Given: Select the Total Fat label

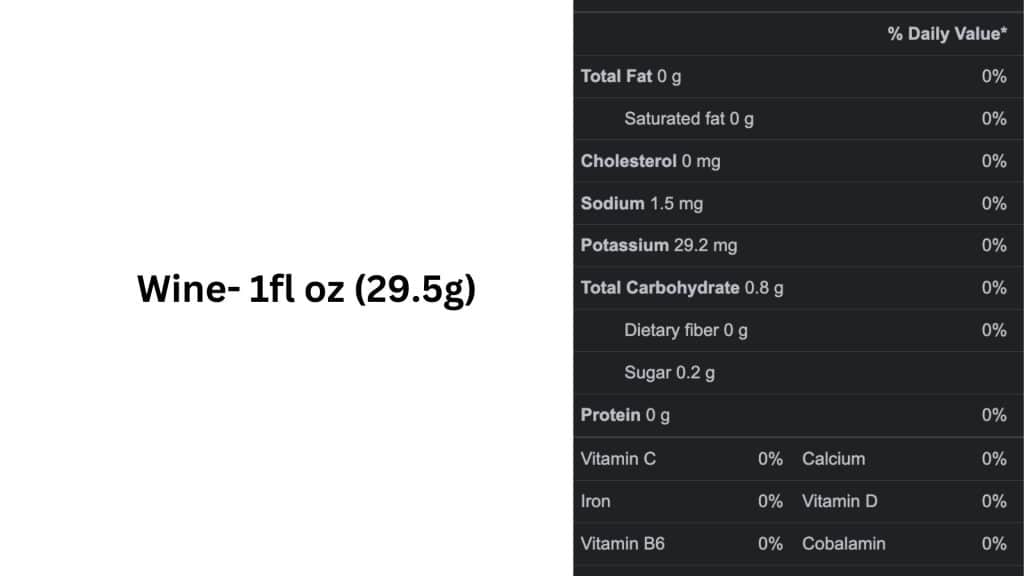Looking at the screenshot, I should click(x=631, y=76).
